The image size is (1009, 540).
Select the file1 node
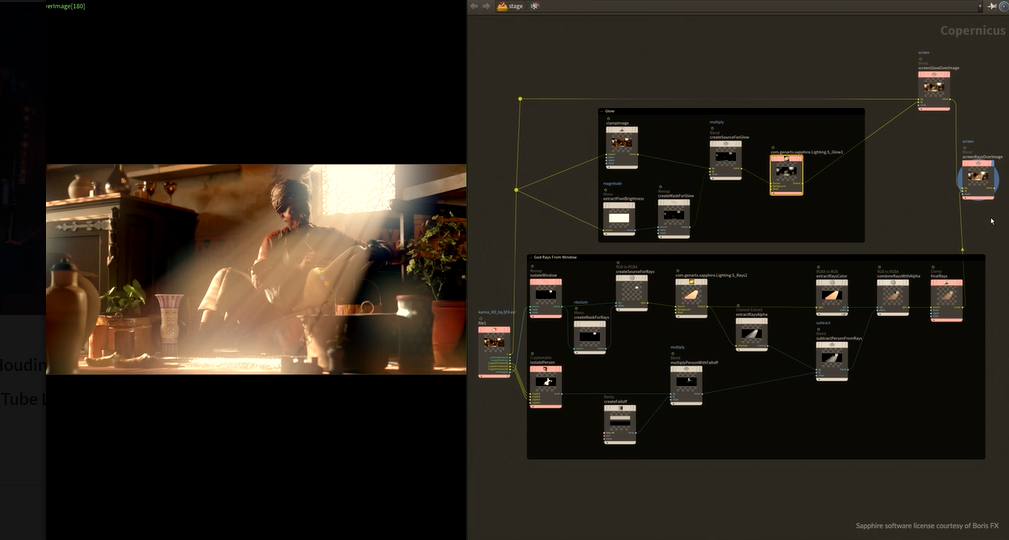(x=494, y=351)
